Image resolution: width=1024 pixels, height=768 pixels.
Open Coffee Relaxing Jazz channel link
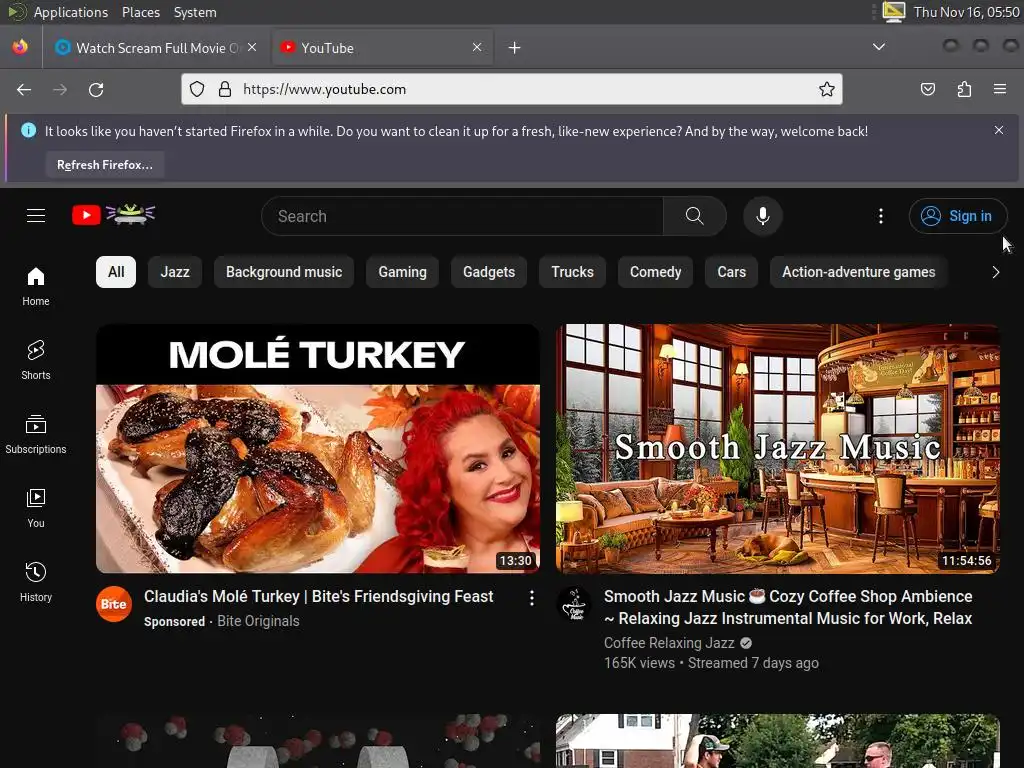point(669,643)
